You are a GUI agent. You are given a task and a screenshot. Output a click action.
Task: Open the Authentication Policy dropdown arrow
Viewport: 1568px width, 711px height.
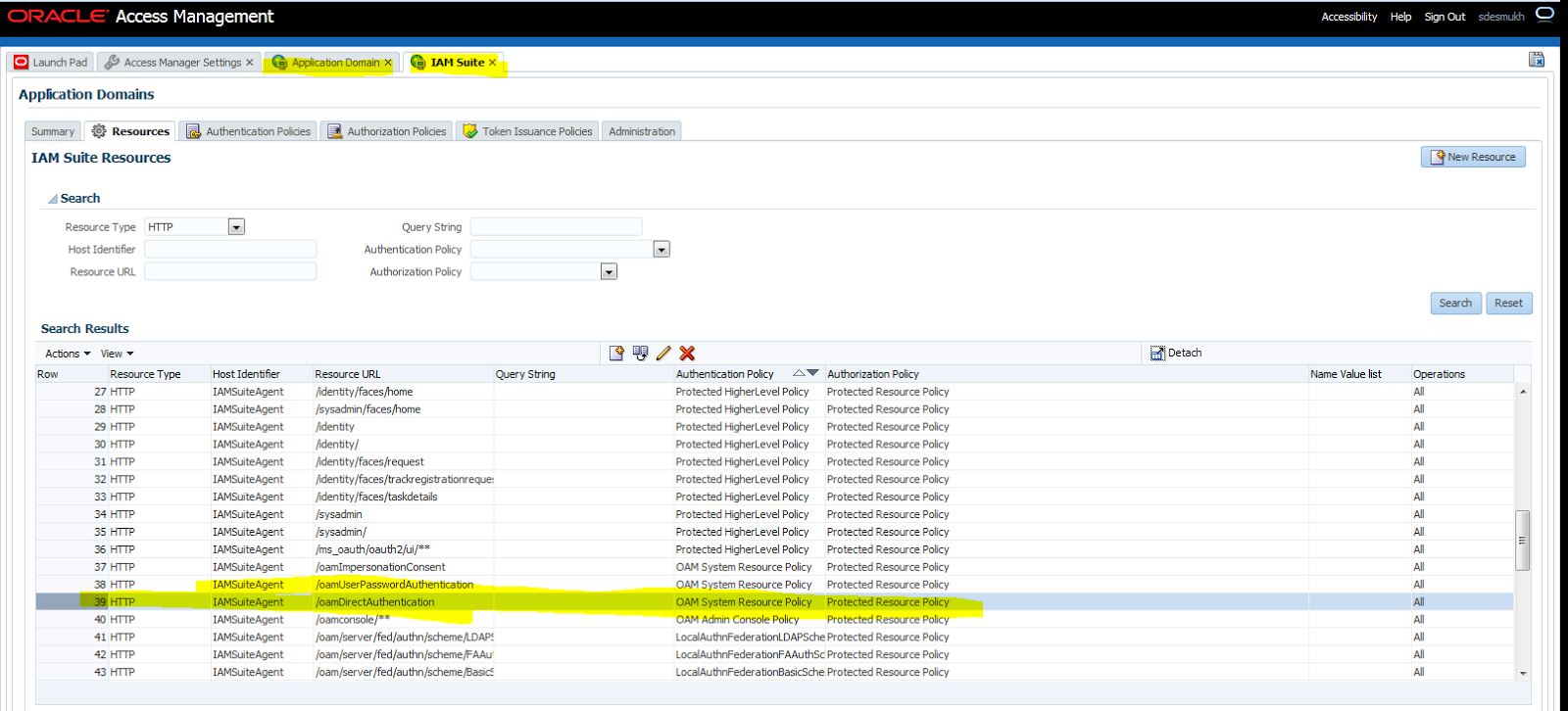[661, 250]
